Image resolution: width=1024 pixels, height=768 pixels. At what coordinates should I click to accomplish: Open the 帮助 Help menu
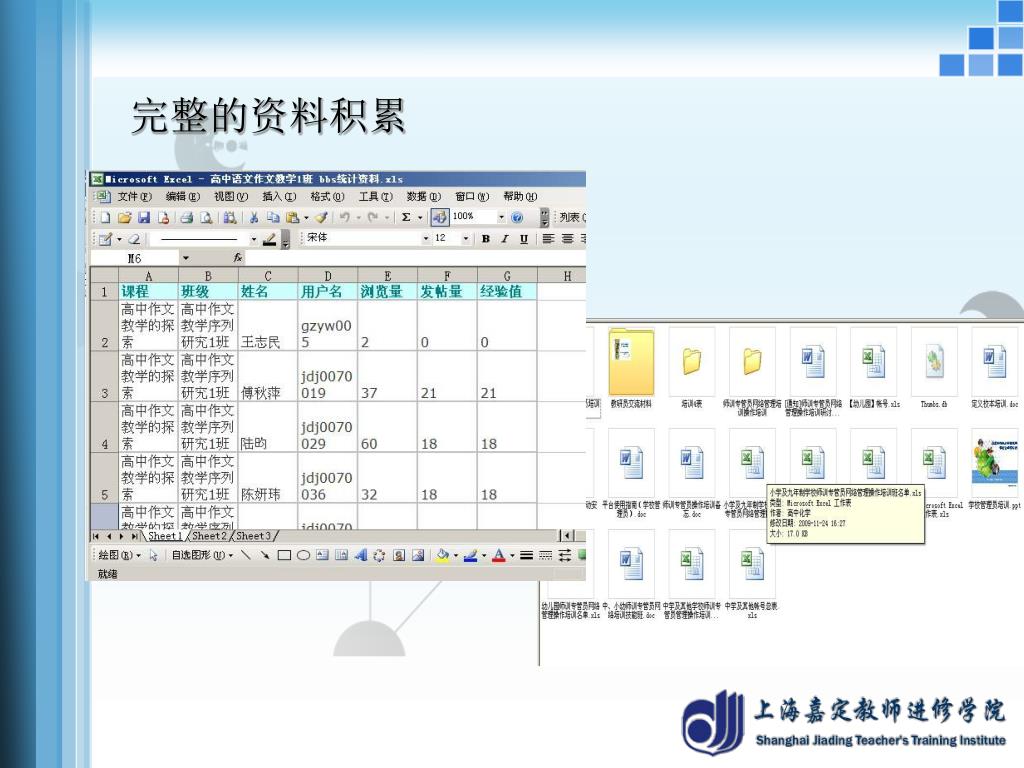tap(520, 197)
